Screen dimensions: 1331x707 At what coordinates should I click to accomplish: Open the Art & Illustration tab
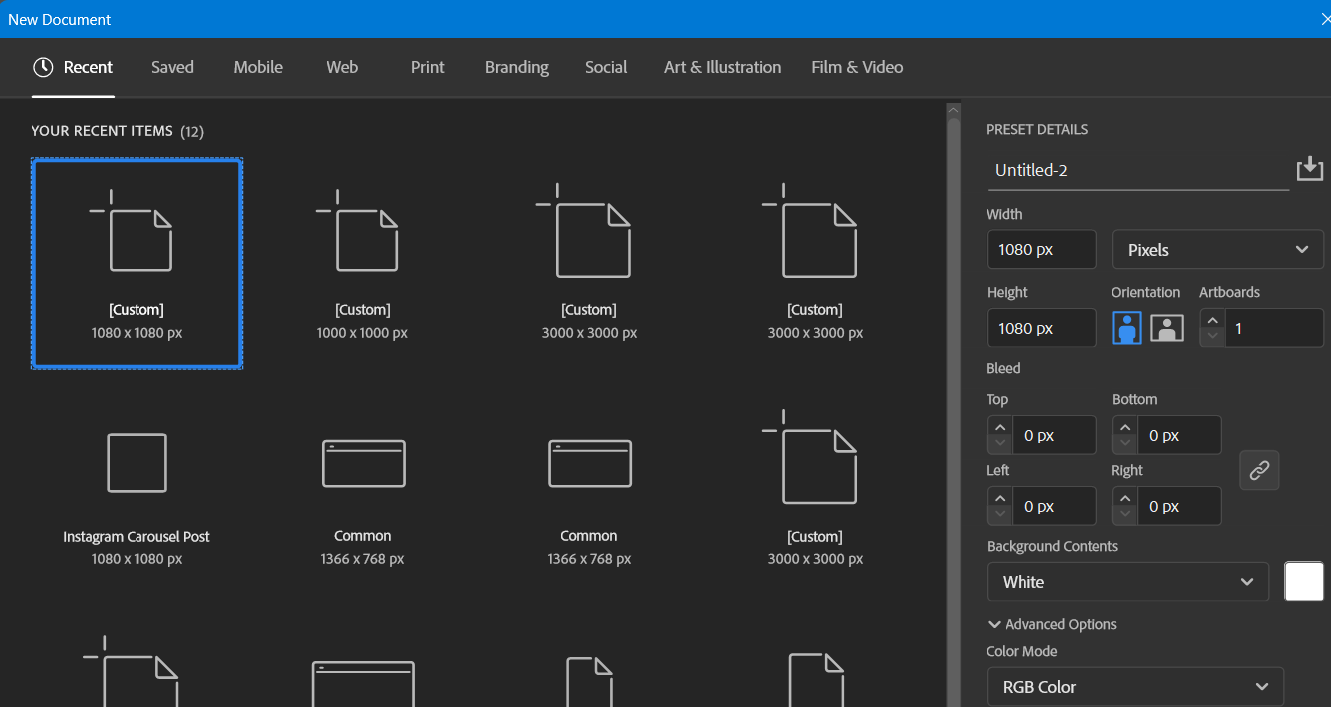click(722, 67)
